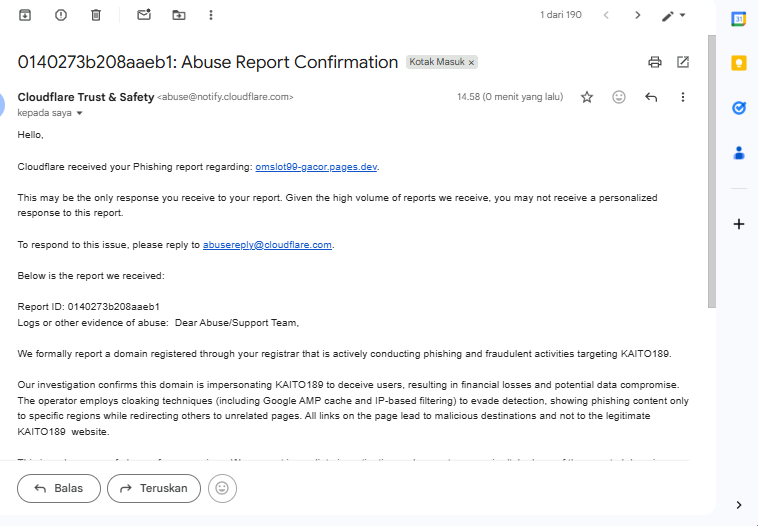This screenshot has width=758, height=526.
Task: Click the sender name Cloudflare Trust & Safety
Action: tap(86, 97)
